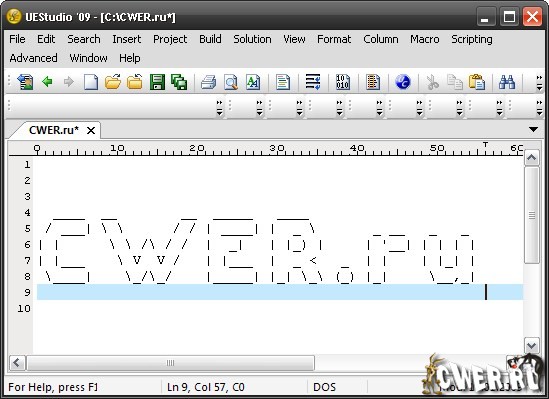Click the Paste clipboard icon
This screenshot has height=399, width=549.
[x=477, y=83]
